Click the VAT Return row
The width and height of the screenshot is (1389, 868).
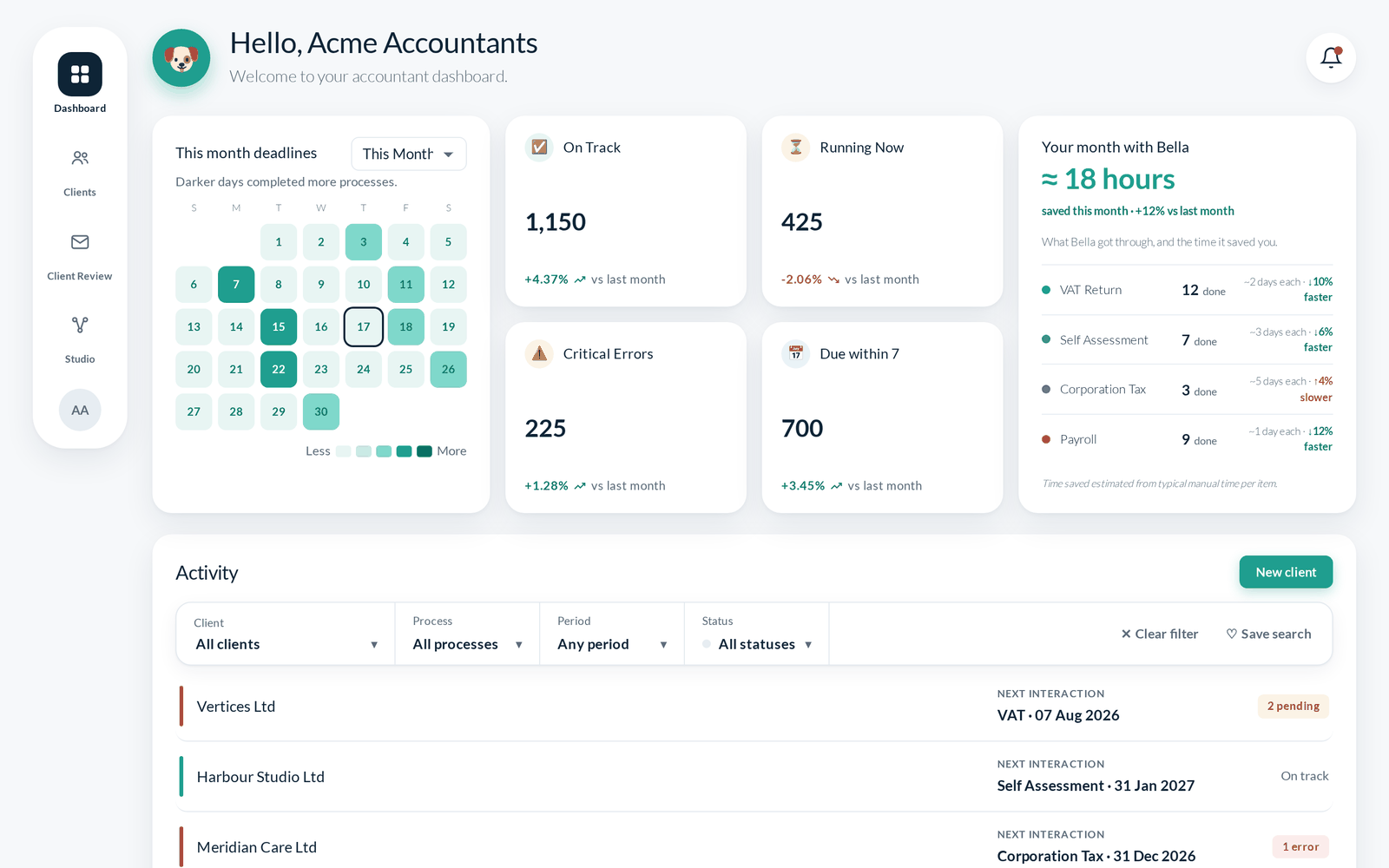coord(1188,290)
